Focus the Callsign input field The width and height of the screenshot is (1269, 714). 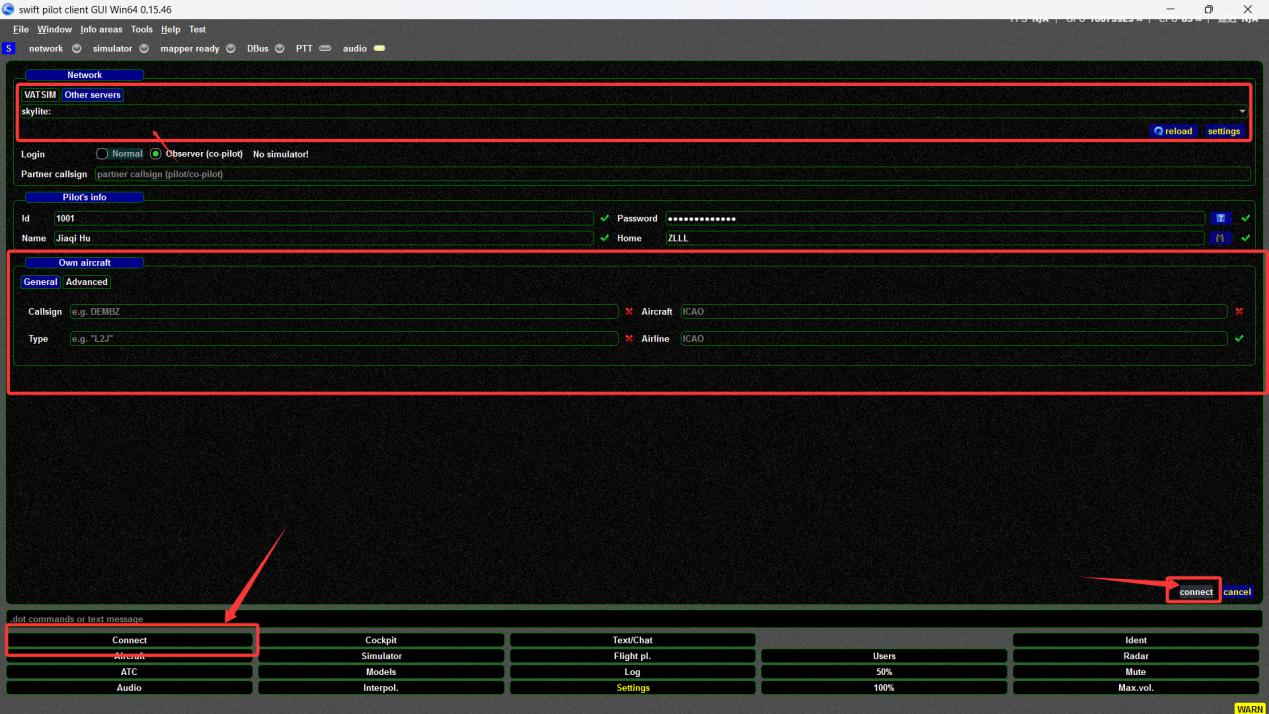coord(343,311)
